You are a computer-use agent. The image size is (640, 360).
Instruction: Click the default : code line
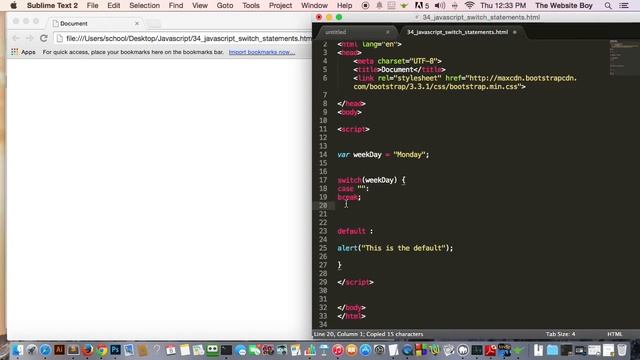point(355,231)
